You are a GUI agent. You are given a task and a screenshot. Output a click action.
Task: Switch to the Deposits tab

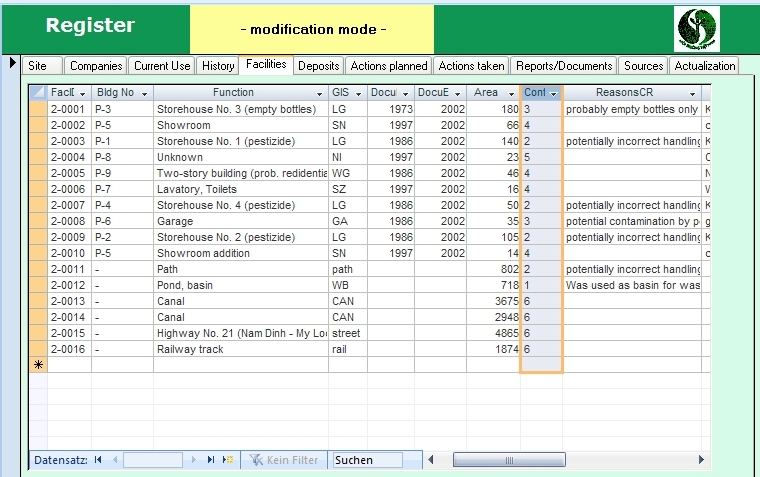[x=318, y=66]
